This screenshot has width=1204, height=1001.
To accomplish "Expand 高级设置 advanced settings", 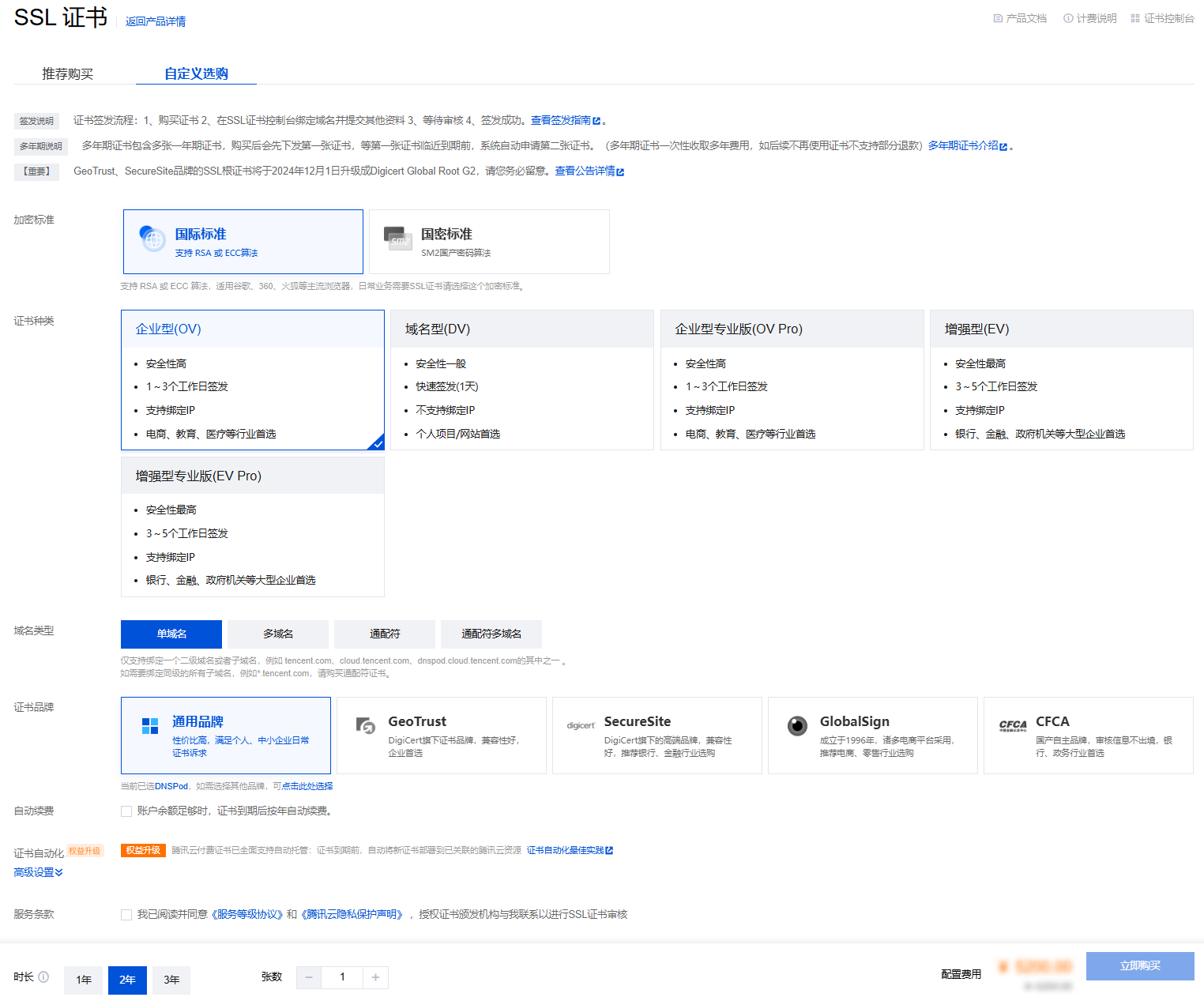I will 38,872.
